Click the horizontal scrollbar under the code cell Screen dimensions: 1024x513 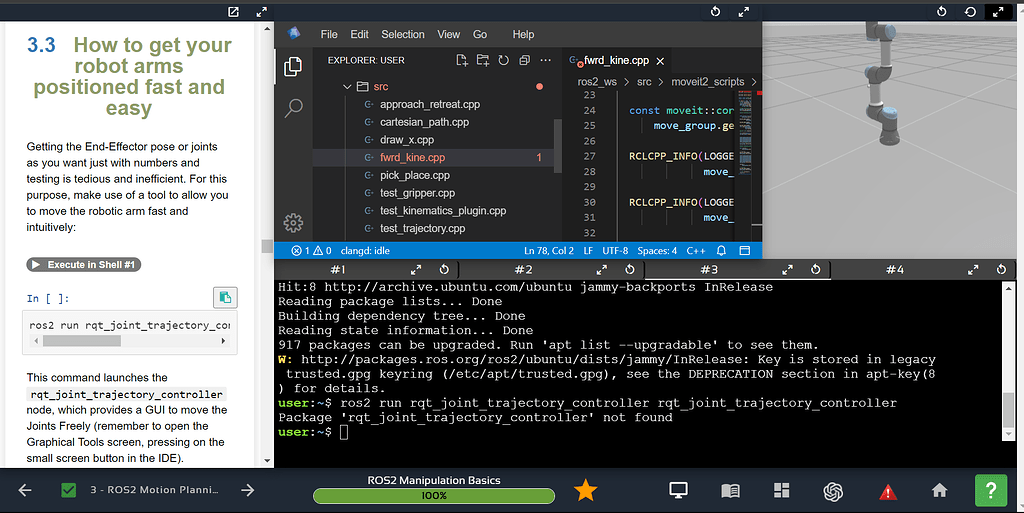click(x=80, y=341)
